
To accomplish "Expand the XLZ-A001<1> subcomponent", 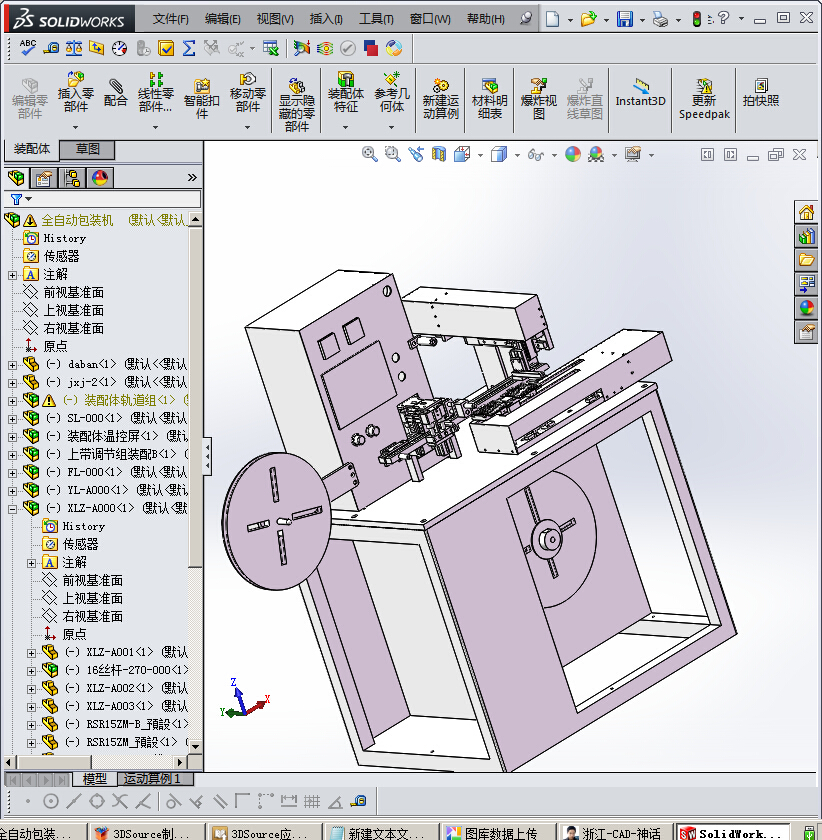I will click(32, 654).
